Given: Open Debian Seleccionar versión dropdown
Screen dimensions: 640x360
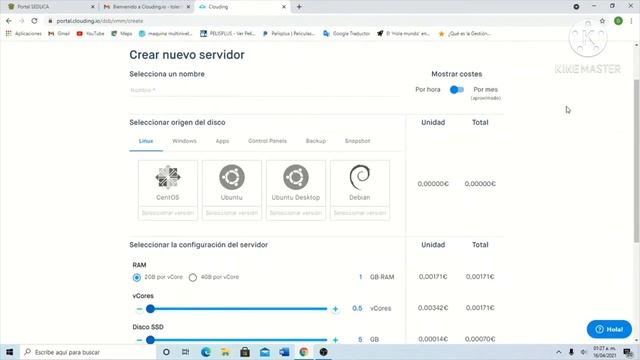Looking at the screenshot, I should 360,213.
